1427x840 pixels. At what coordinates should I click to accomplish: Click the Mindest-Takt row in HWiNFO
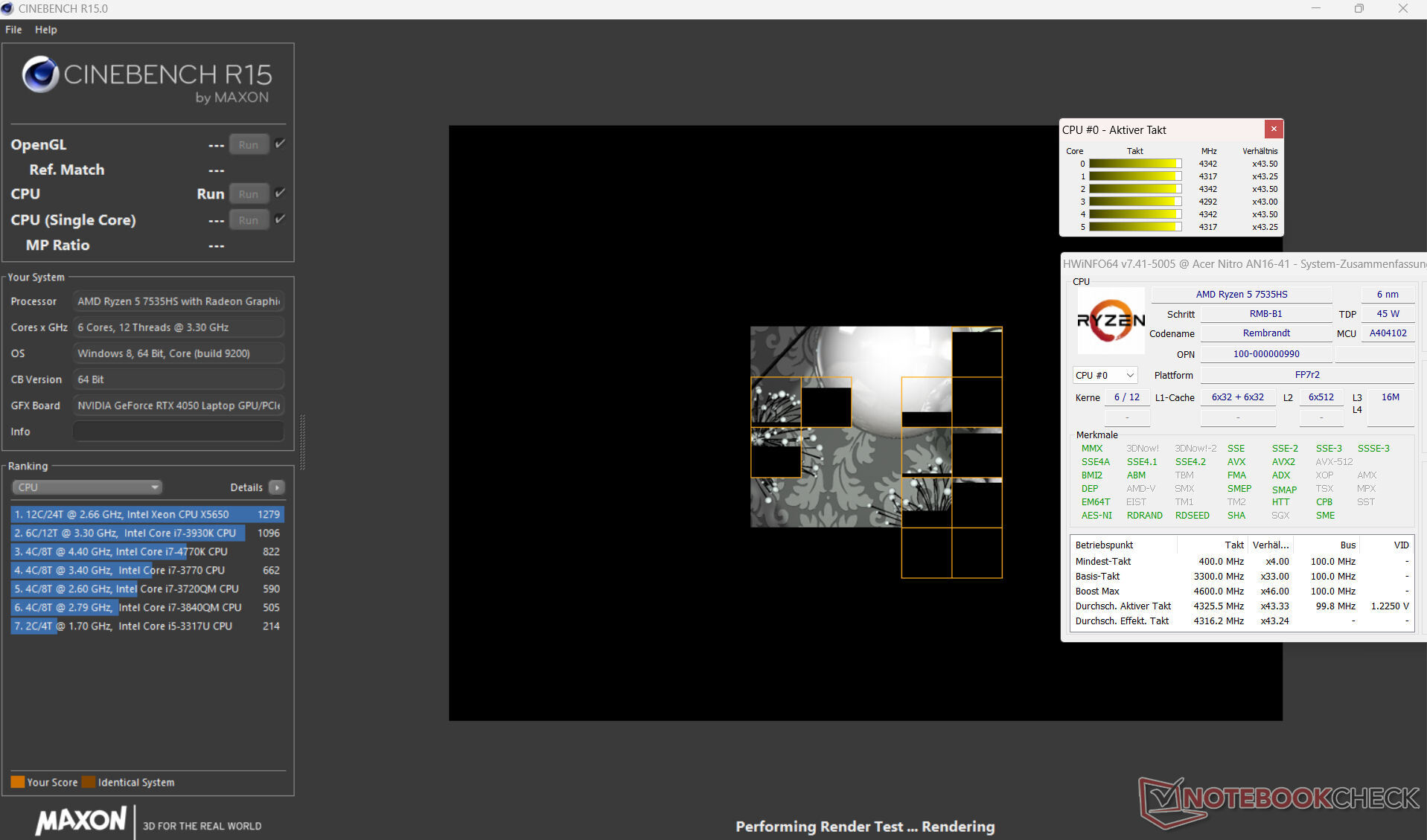pyautogui.click(x=1242, y=562)
